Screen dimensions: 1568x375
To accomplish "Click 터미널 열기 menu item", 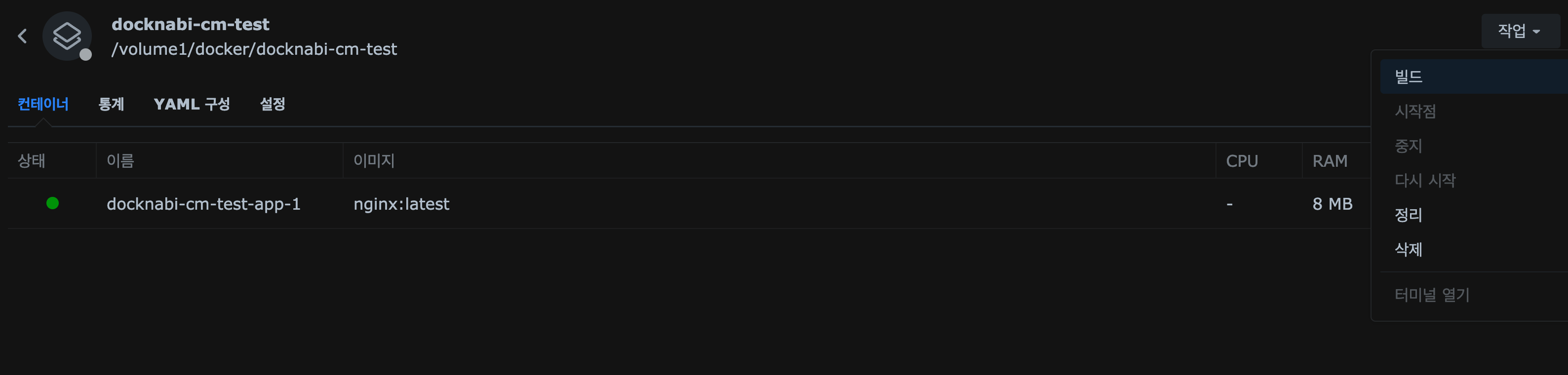I will 1432,295.
